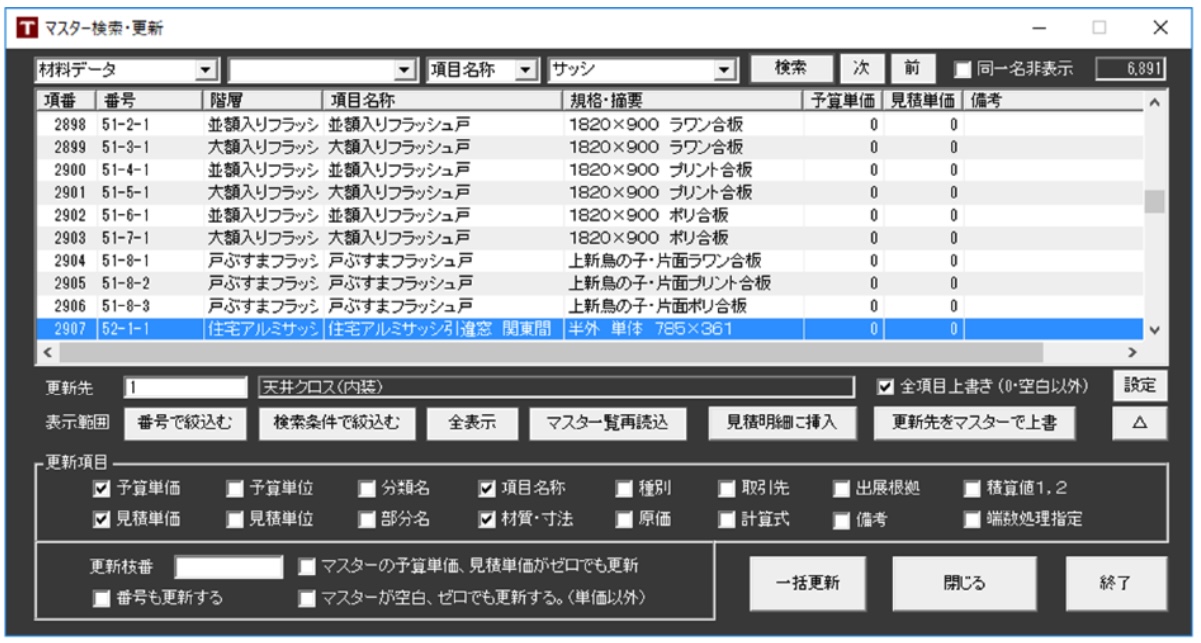The image size is (1201, 643).
Task: Click the horizontal scrollbar left arrow
Action: coord(47,352)
